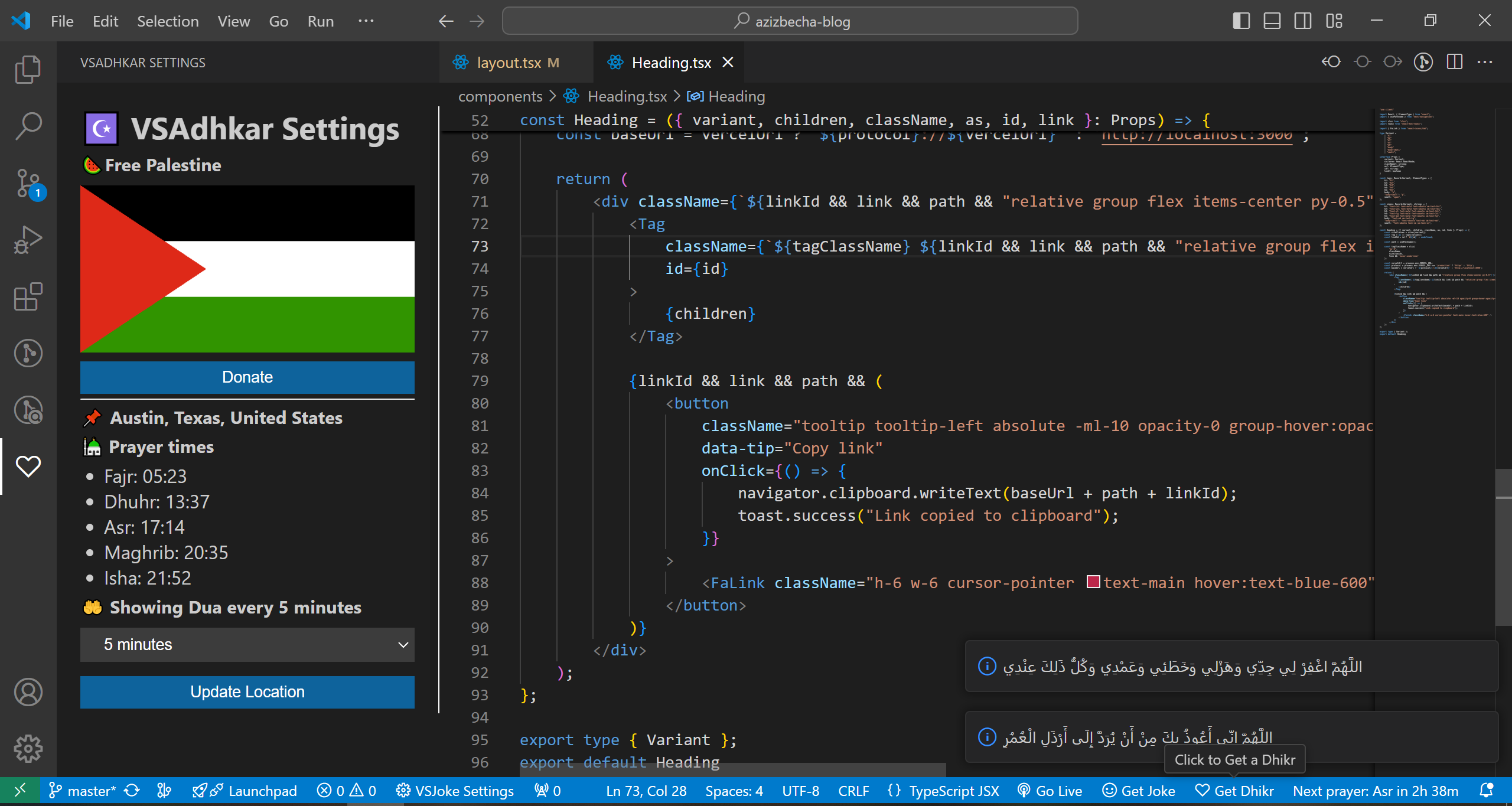Click the Heading.tsx breadcrumb
Screen dimensions: 1512x806
627,96
